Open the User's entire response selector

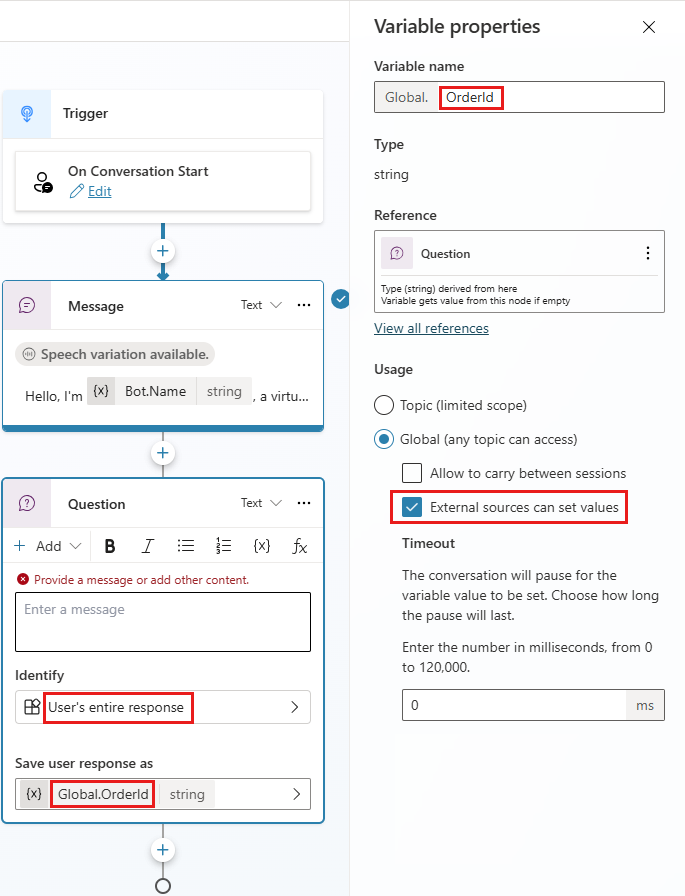[x=117, y=708]
